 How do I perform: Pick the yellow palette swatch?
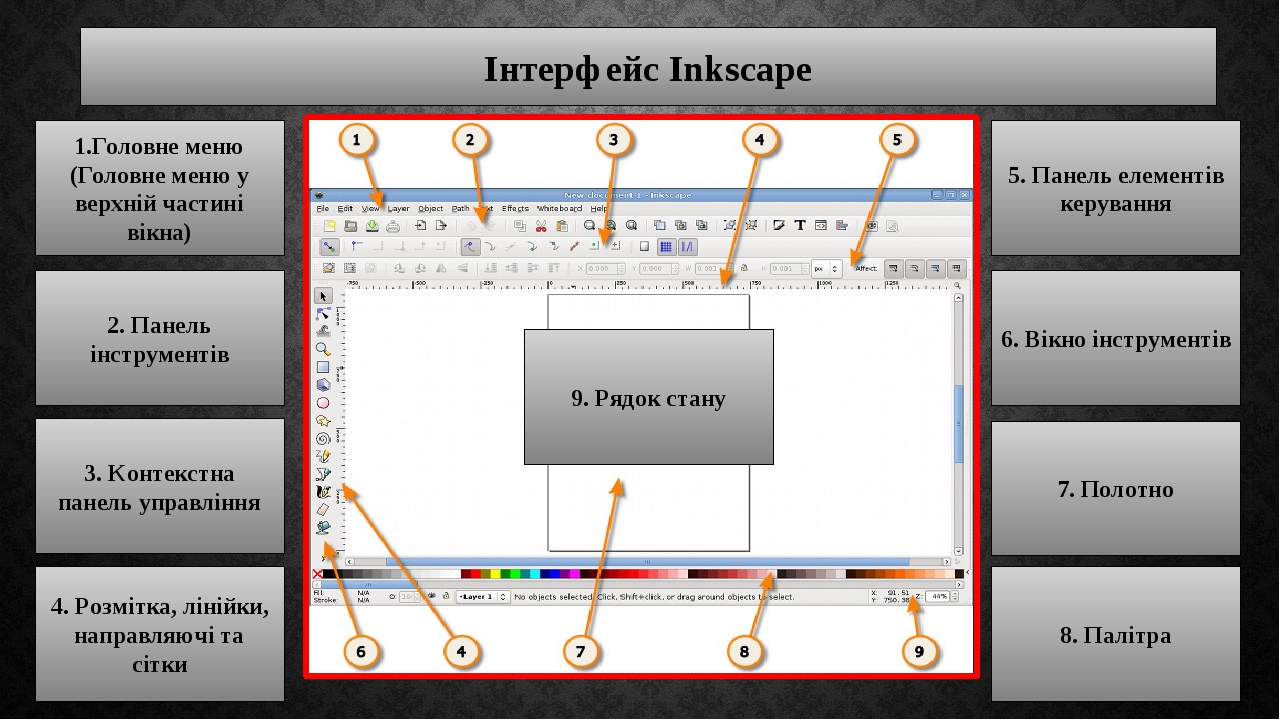click(495, 574)
